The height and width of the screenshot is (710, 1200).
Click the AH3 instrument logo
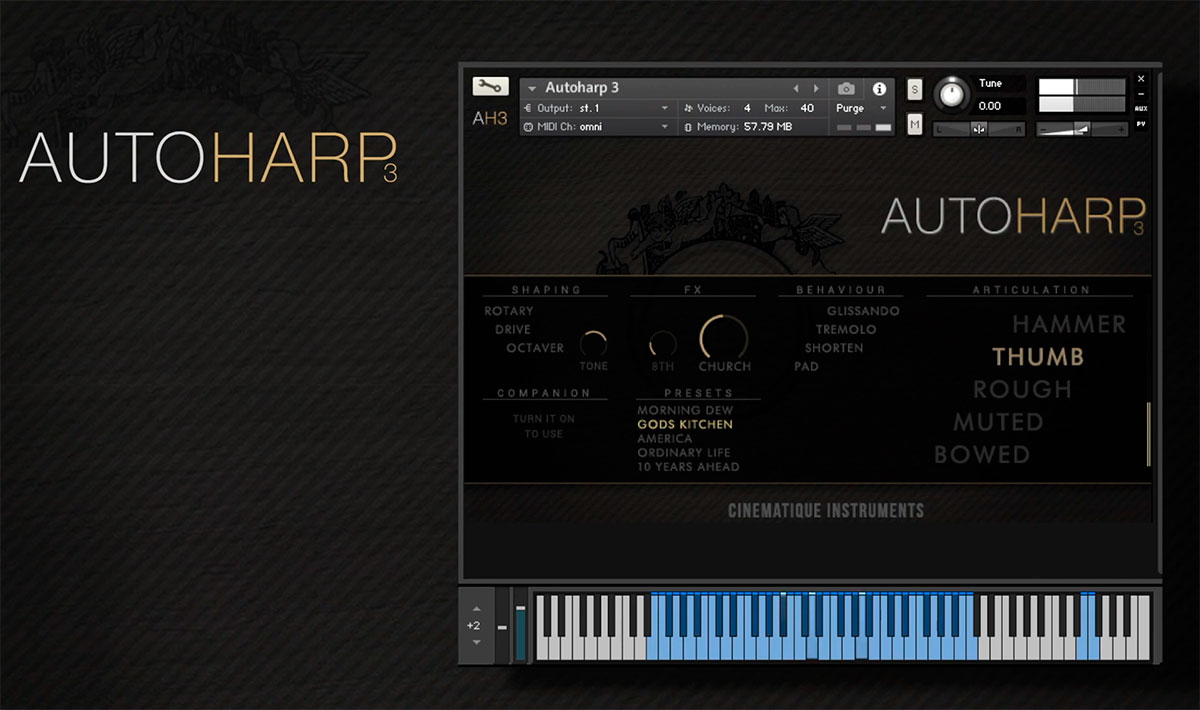tap(490, 119)
